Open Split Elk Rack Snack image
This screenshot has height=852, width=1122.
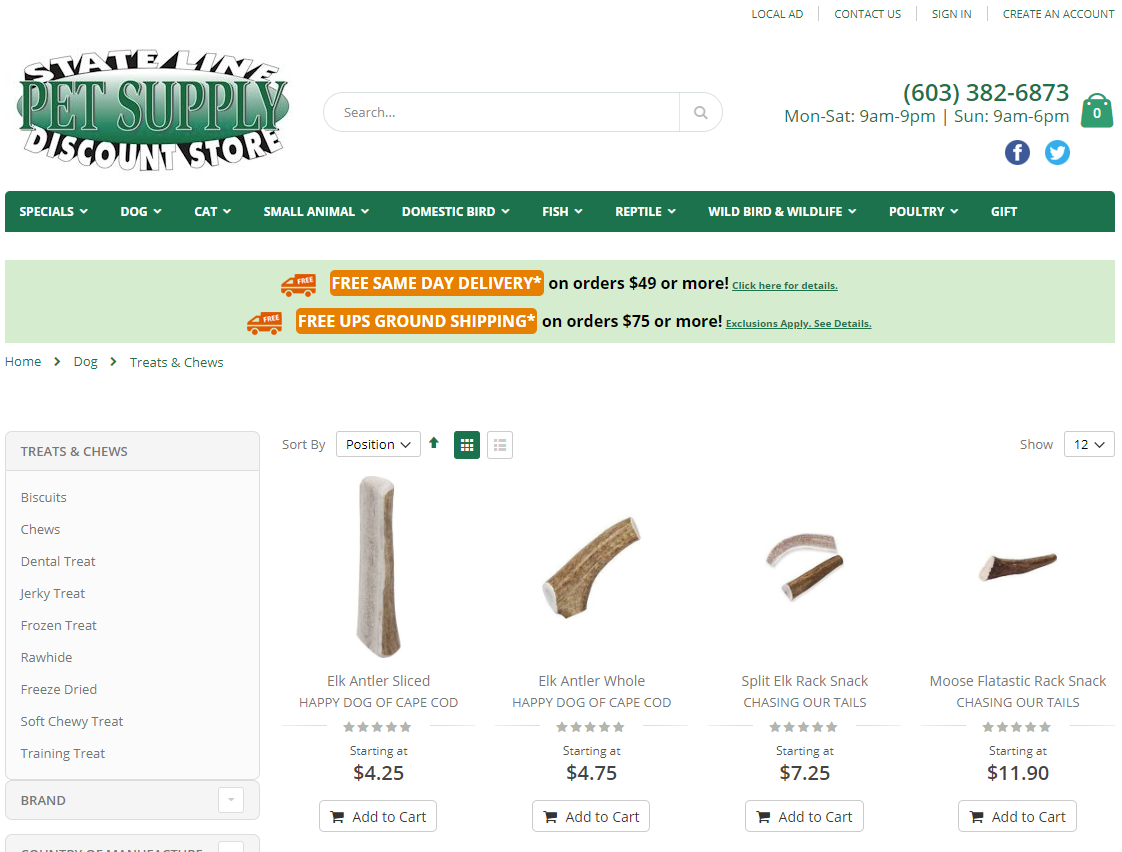(804, 566)
